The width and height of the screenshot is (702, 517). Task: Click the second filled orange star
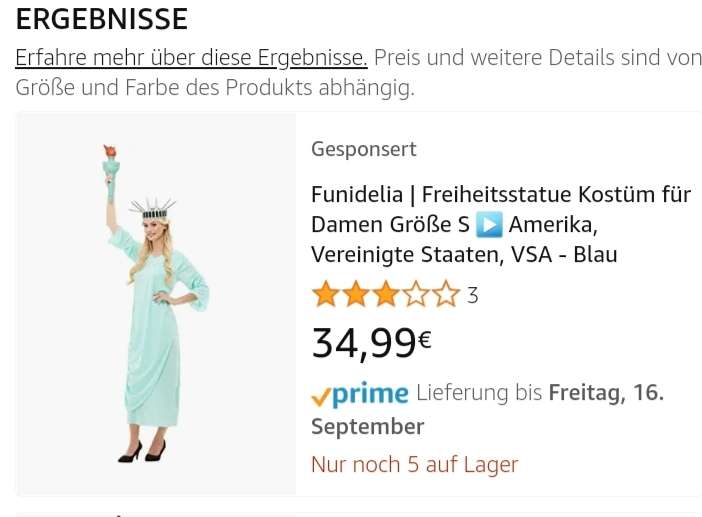(x=356, y=295)
